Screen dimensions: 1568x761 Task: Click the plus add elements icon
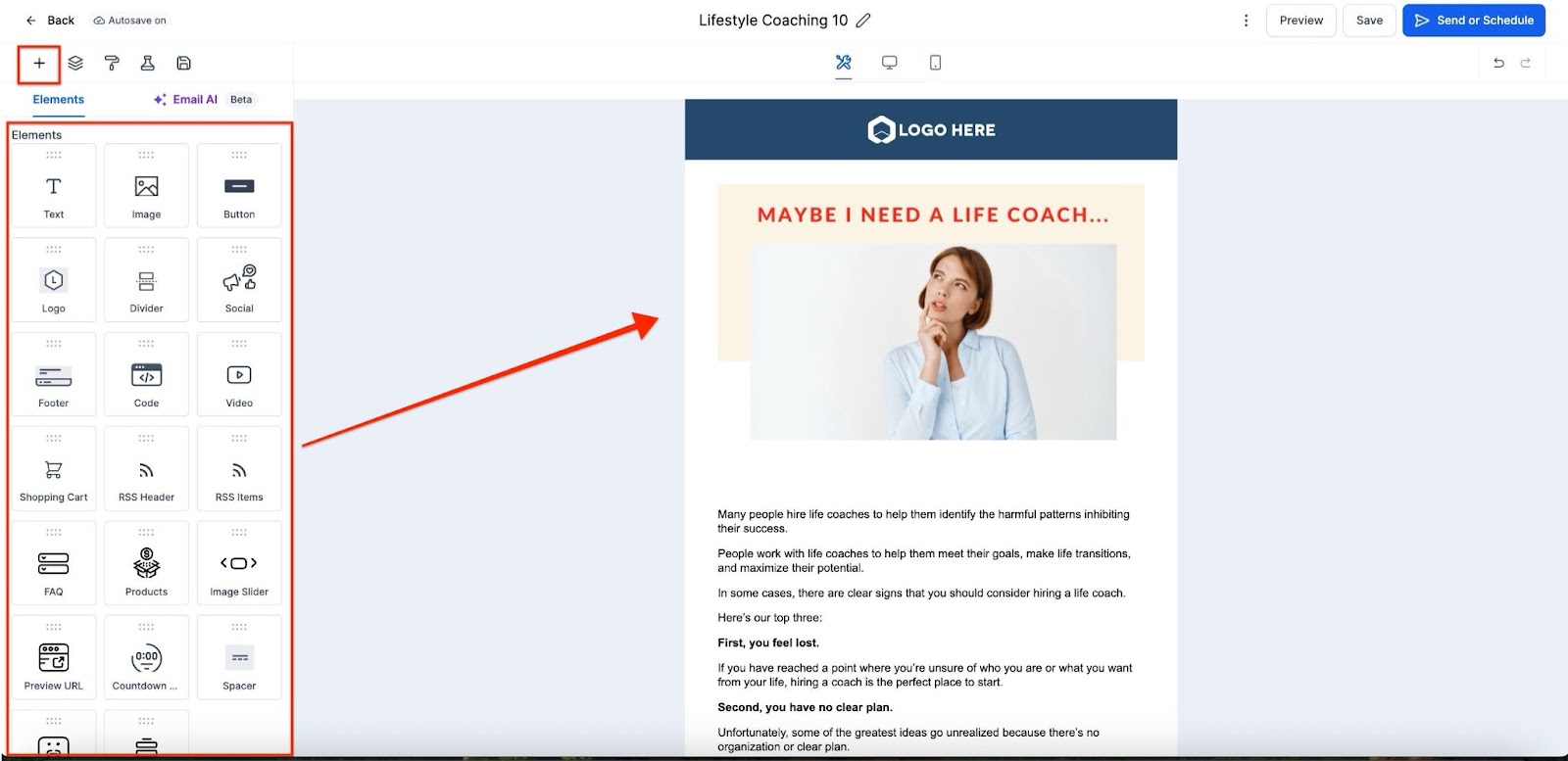click(x=39, y=64)
